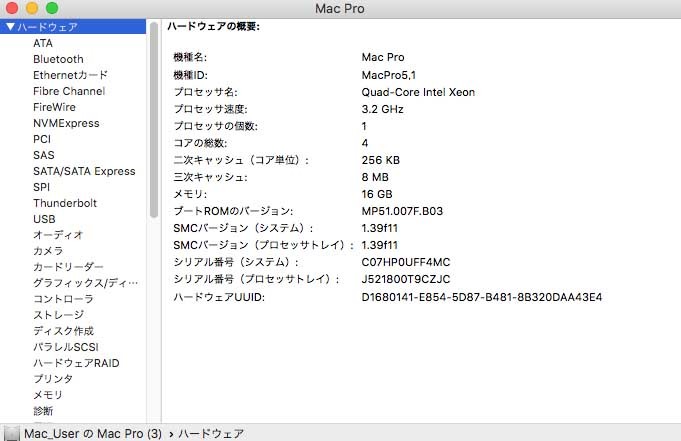Select SPI in the sidebar
Image resolution: width=681 pixels, height=441 pixels.
click(41, 187)
